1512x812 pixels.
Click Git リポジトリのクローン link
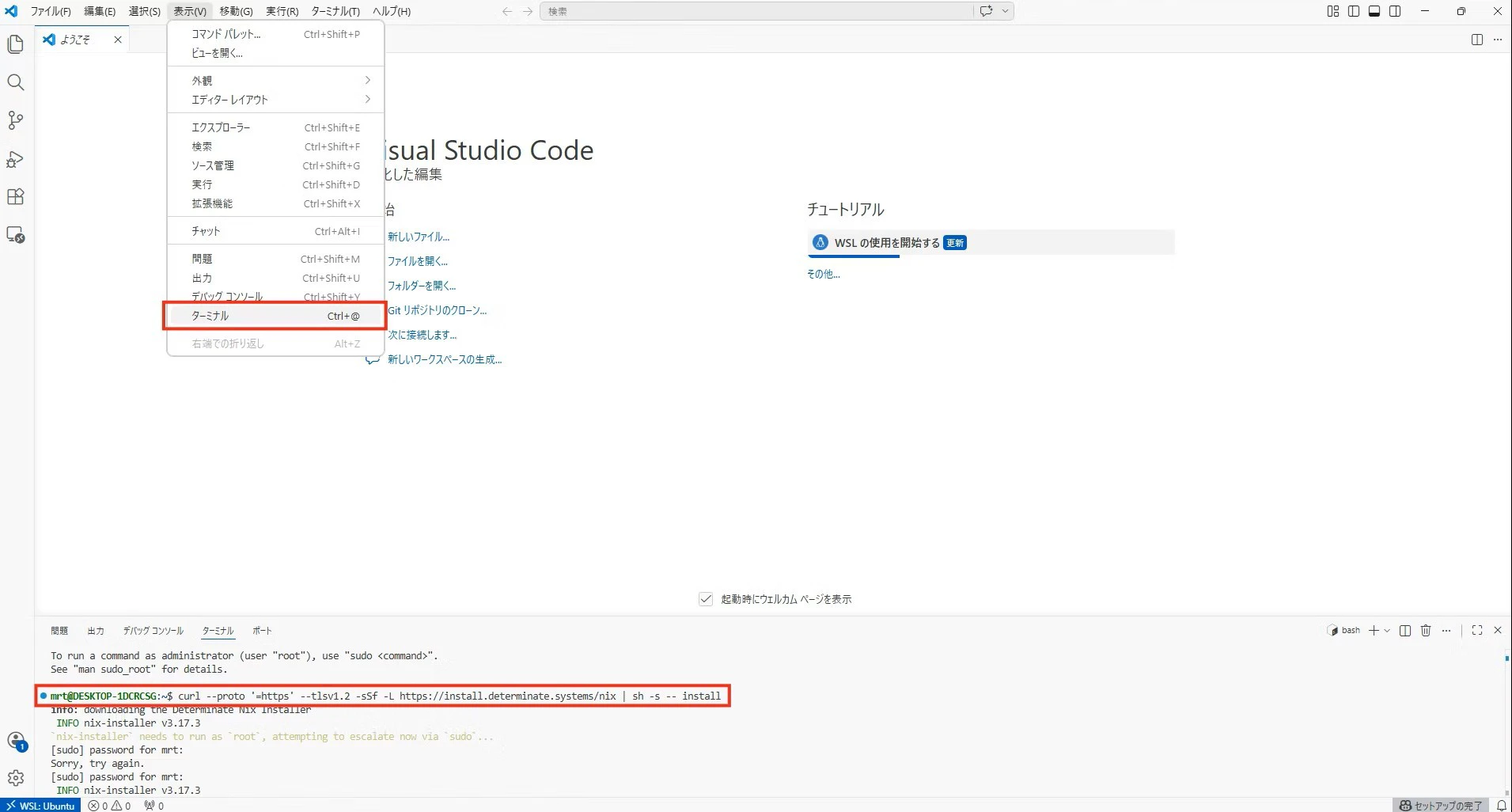[437, 310]
